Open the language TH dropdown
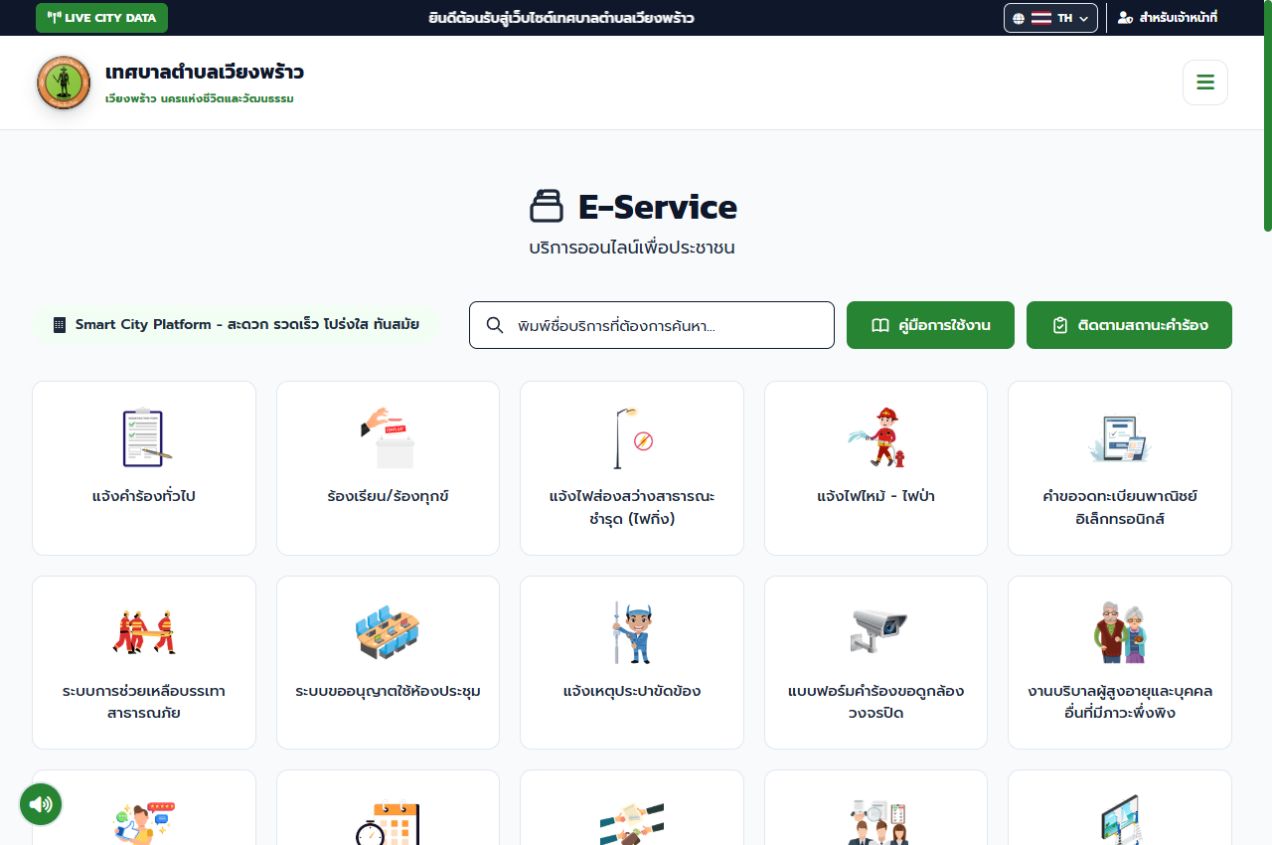The image size is (1272, 845). (x=1050, y=18)
